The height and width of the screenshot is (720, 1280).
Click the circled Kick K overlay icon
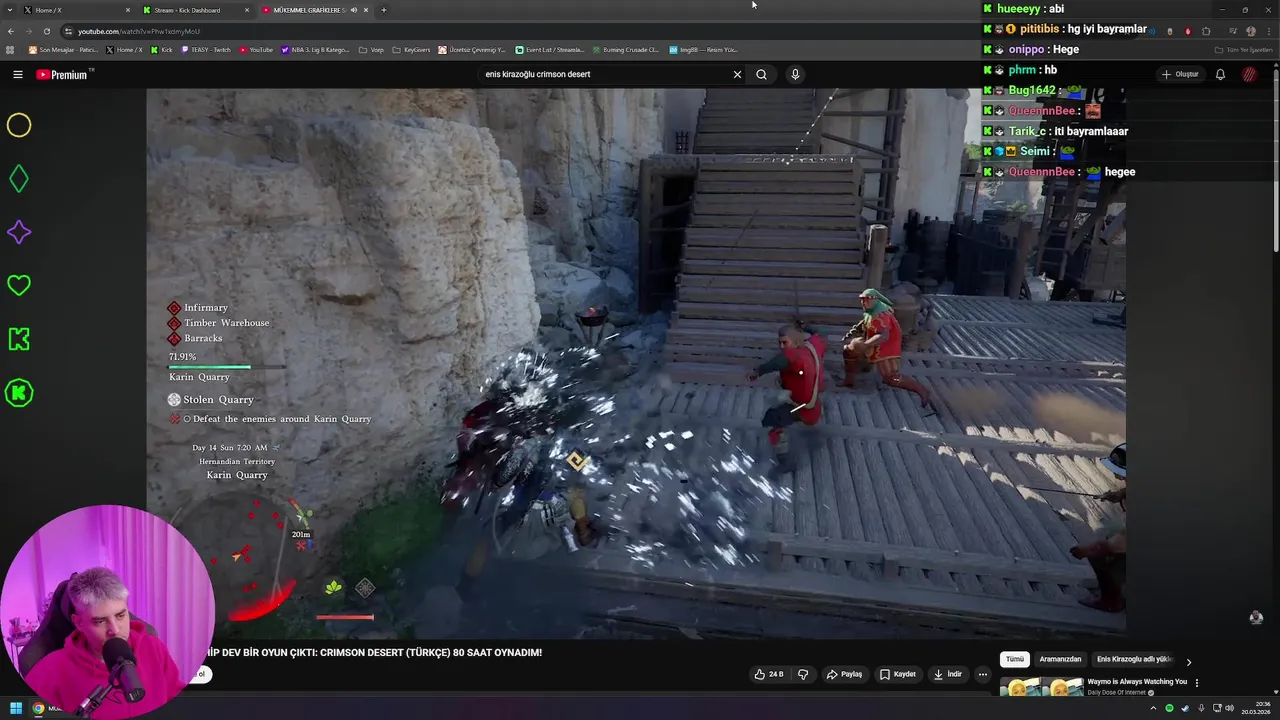[19, 393]
